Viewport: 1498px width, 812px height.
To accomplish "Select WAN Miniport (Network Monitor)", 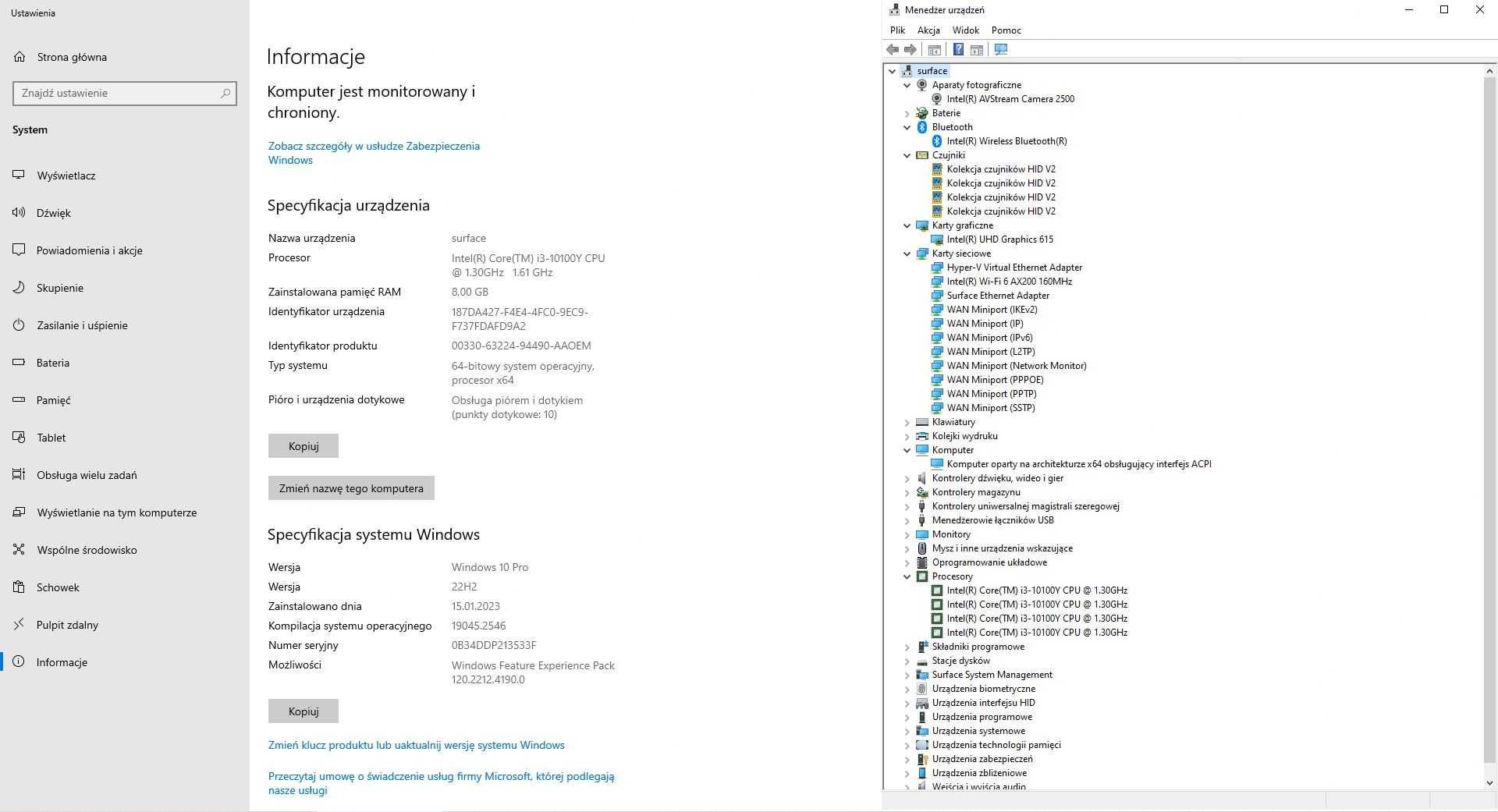I will [1016, 366].
